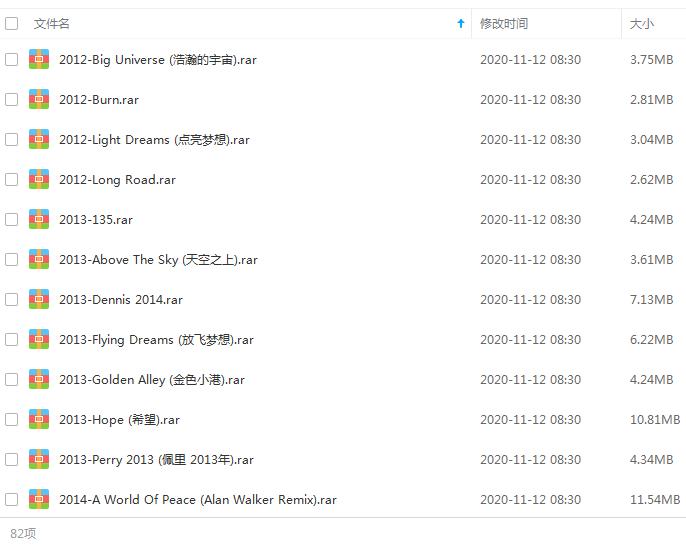Check the box for 2013-Above The Sky (天空之上).rar

11,259
